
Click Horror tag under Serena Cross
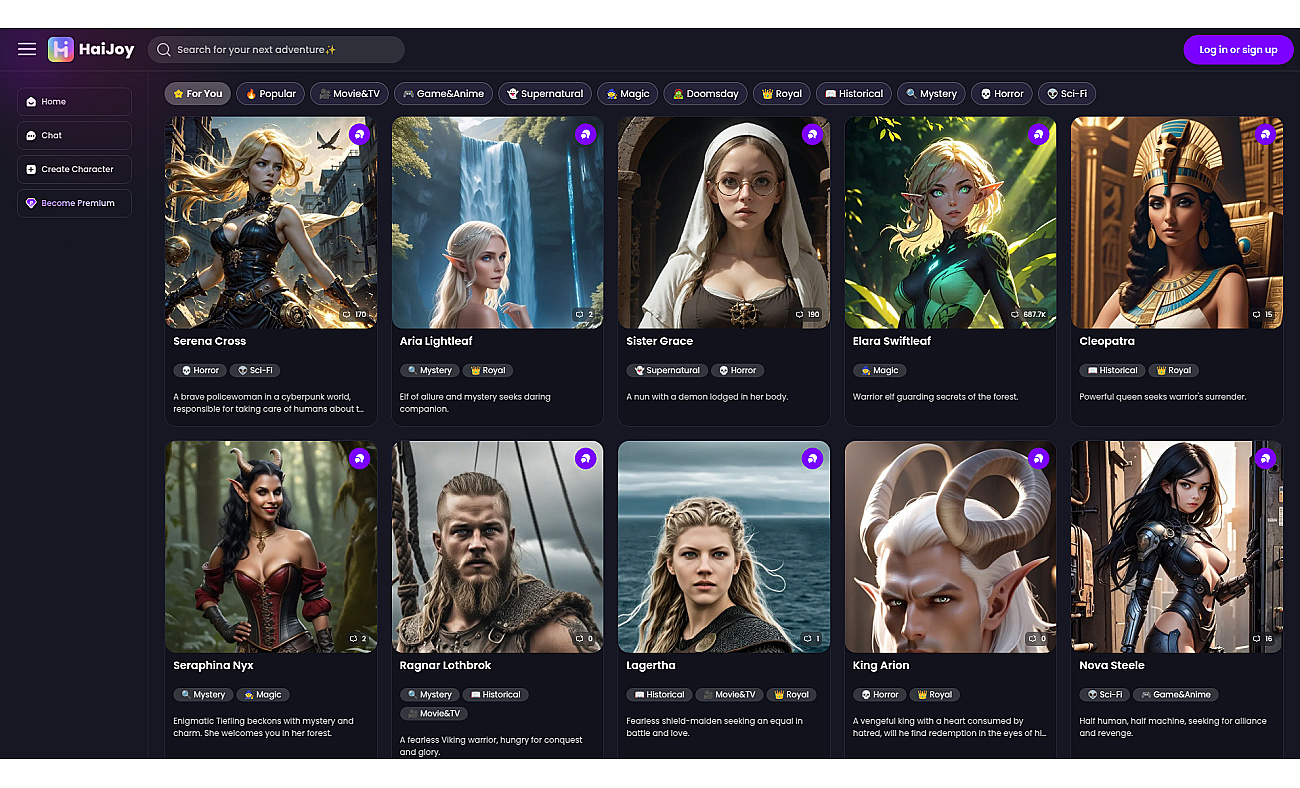tap(200, 370)
